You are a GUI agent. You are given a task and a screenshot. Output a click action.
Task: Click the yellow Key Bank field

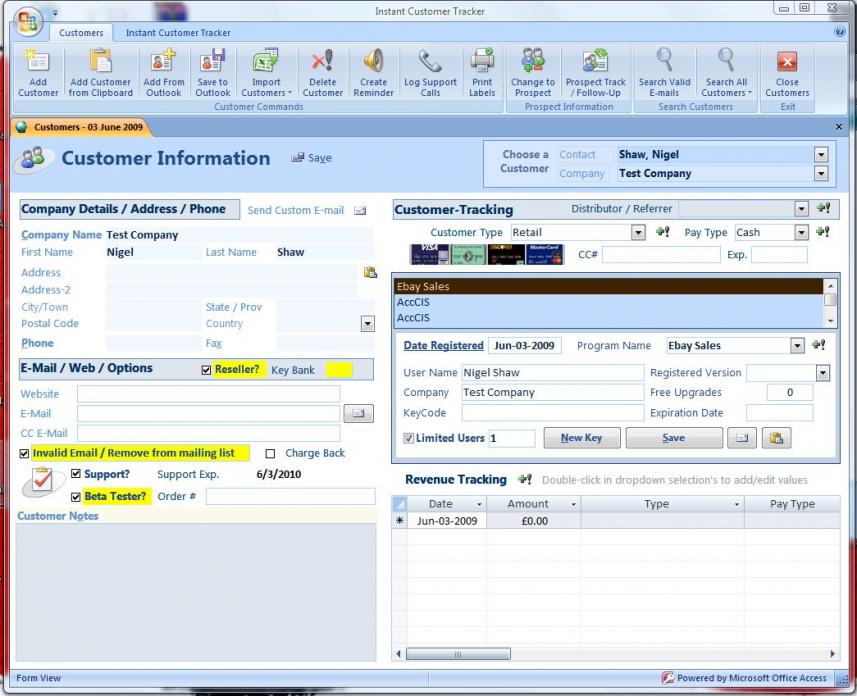339,370
